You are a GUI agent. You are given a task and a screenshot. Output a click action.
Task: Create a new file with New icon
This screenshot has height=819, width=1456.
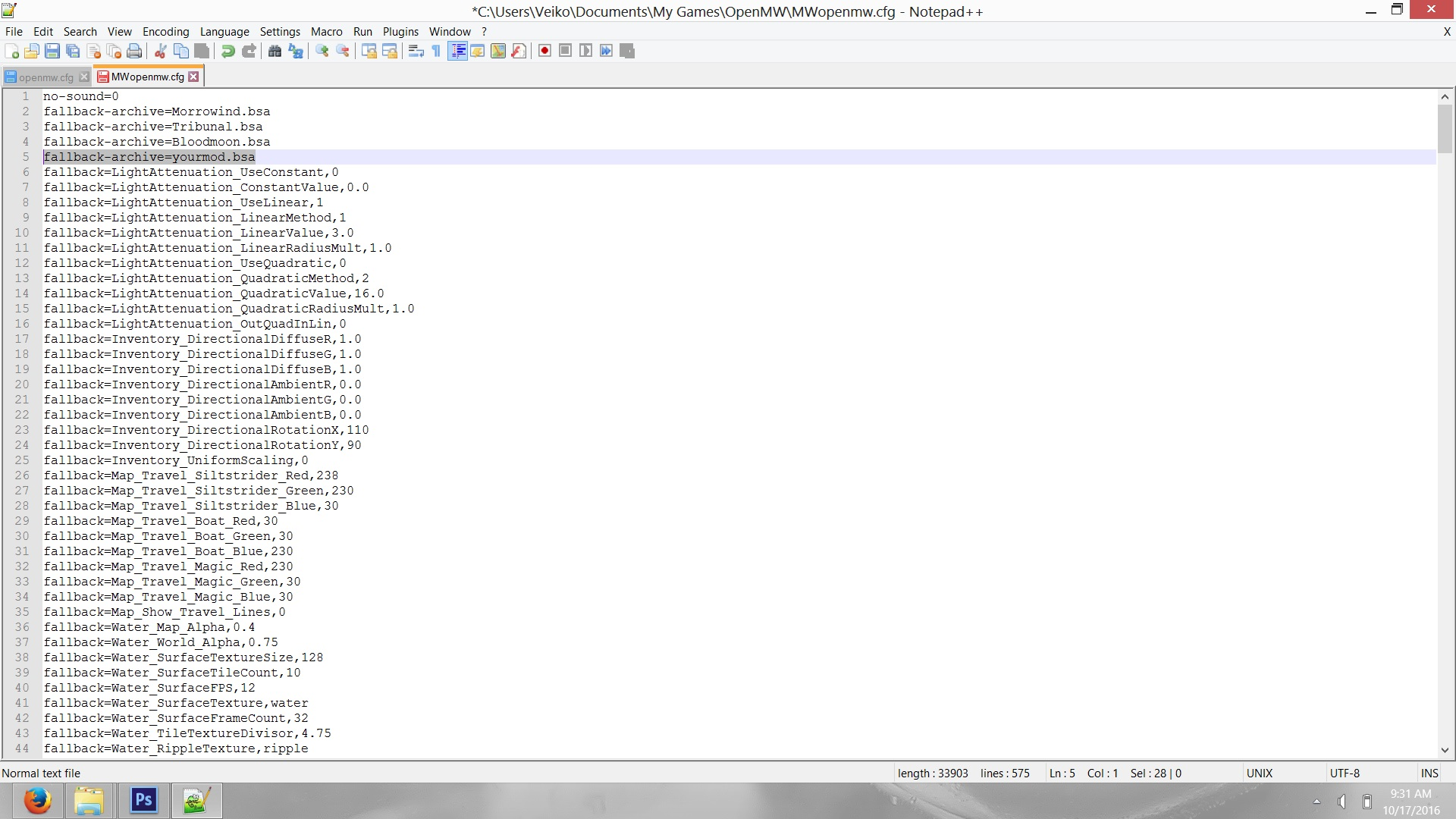[12, 51]
